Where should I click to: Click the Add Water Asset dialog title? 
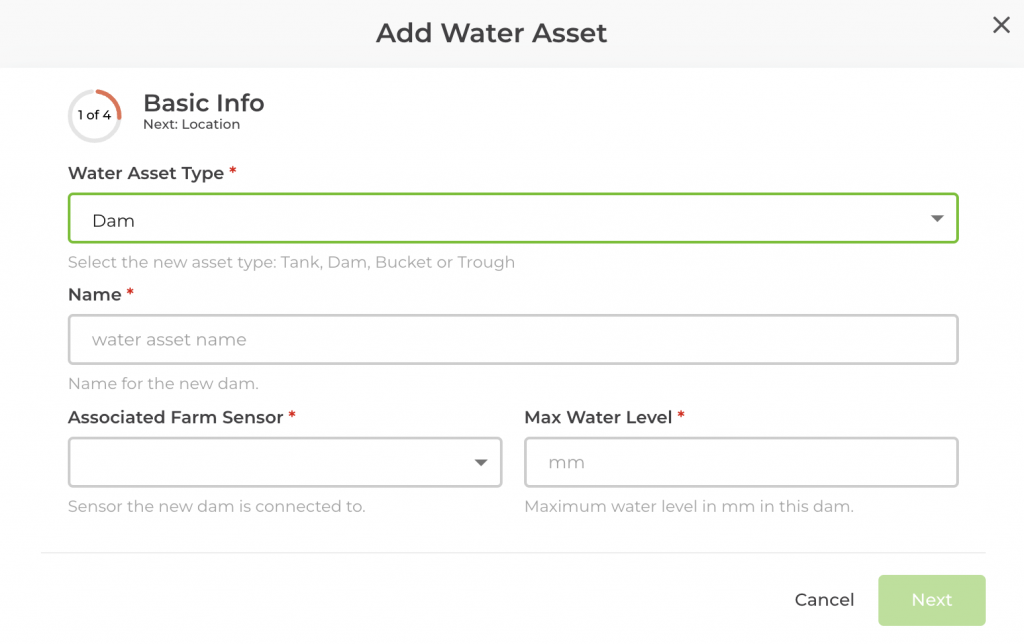pyautogui.click(x=492, y=33)
